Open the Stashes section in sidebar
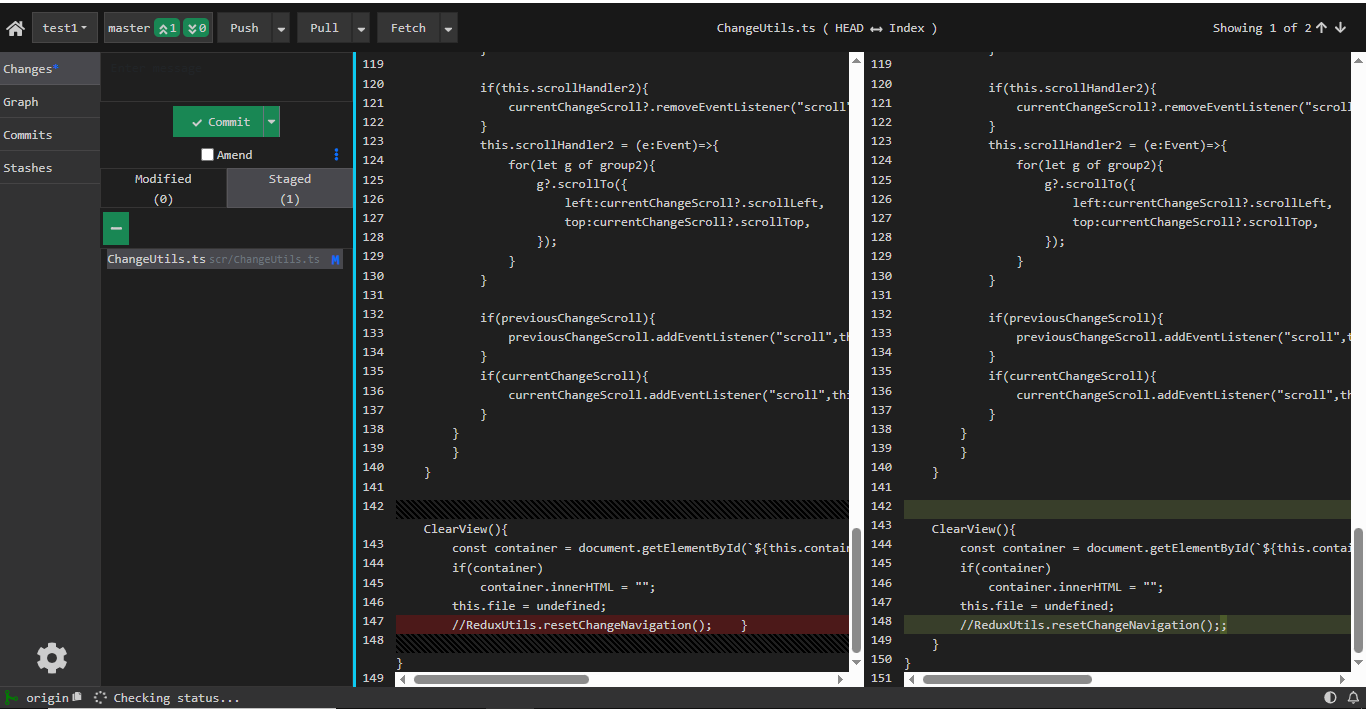 (x=50, y=168)
